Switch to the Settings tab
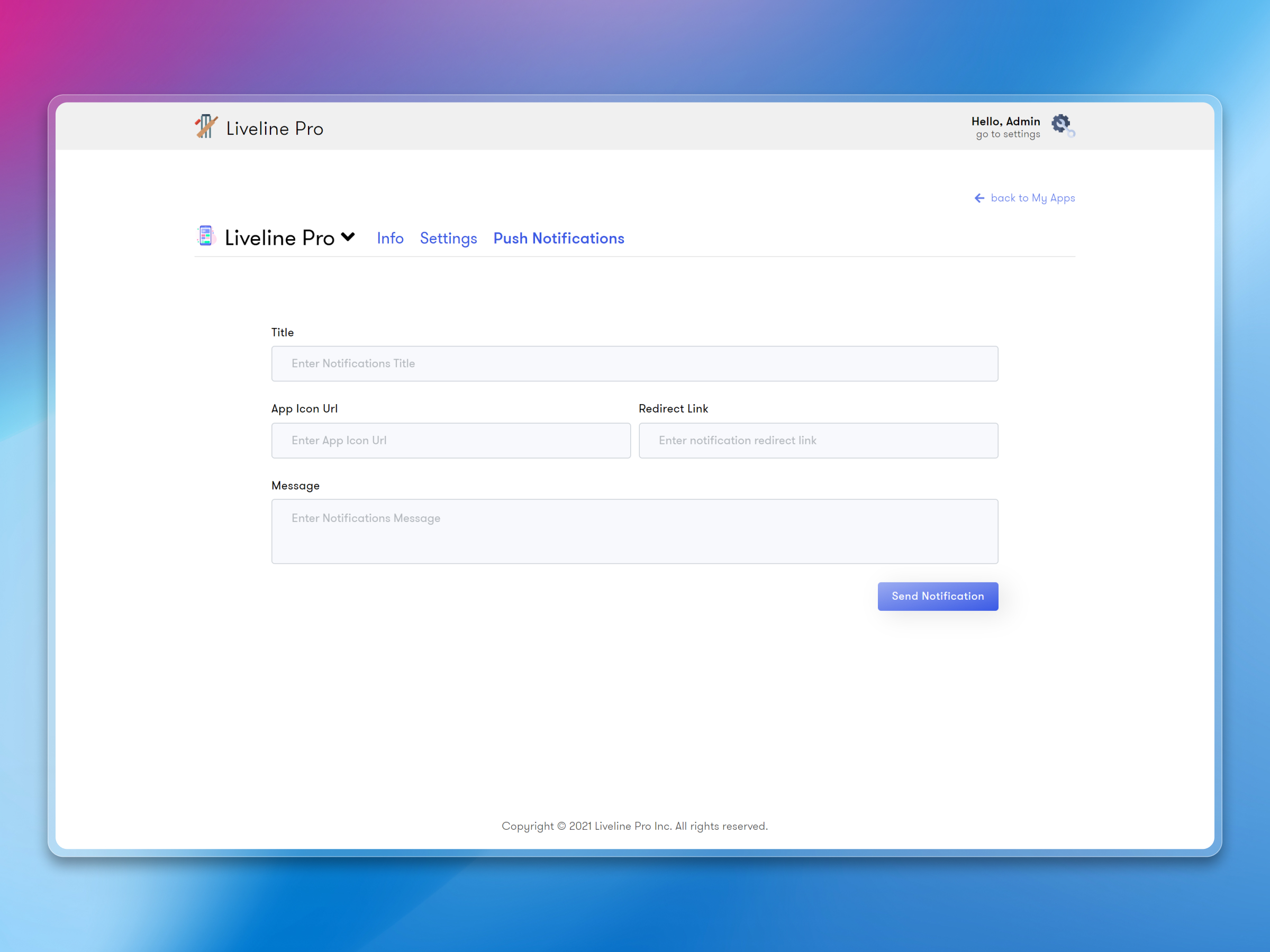 (448, 237)
